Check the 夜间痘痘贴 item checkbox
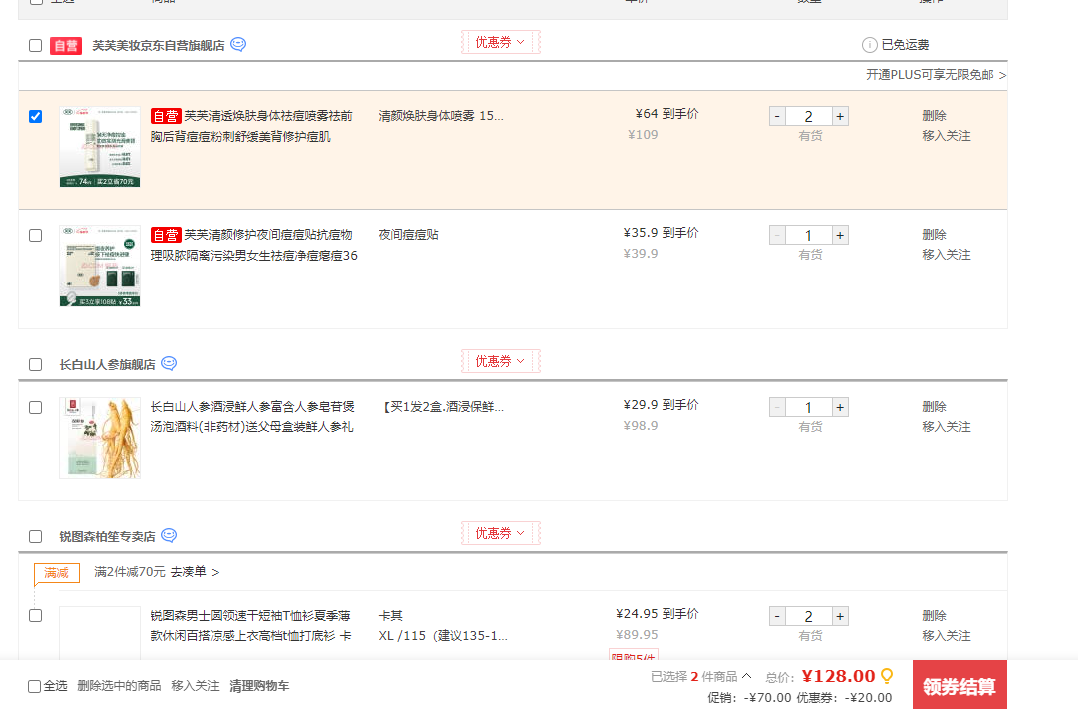 point(36,235)
